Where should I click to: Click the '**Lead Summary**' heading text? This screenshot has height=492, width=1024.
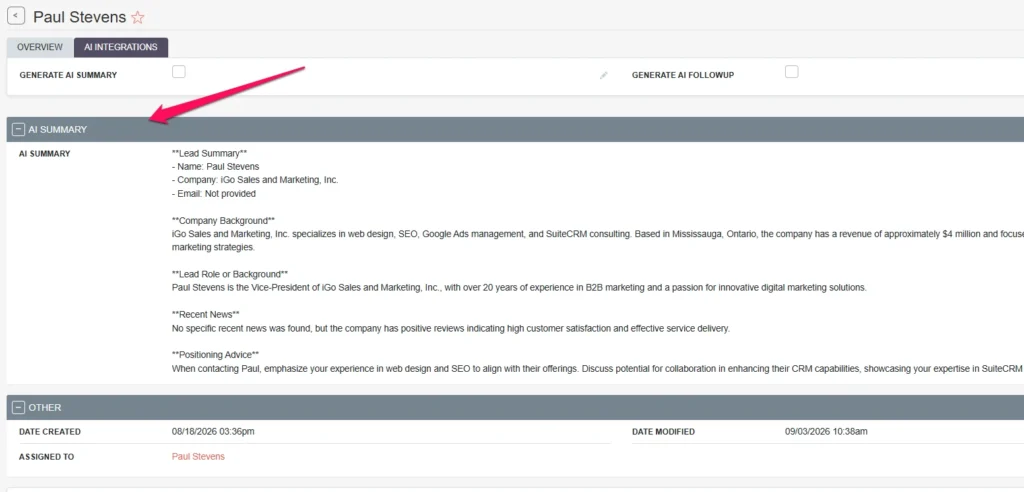(x=209, y=154)
